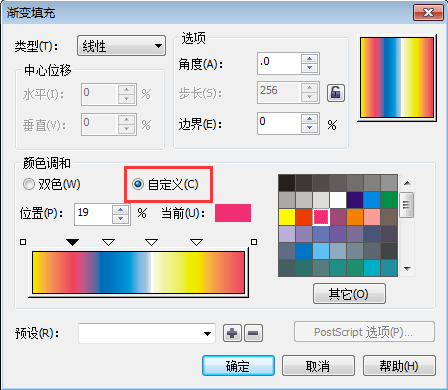Click the 帮助(H) button
448x390 pixels.
[399, 366]
